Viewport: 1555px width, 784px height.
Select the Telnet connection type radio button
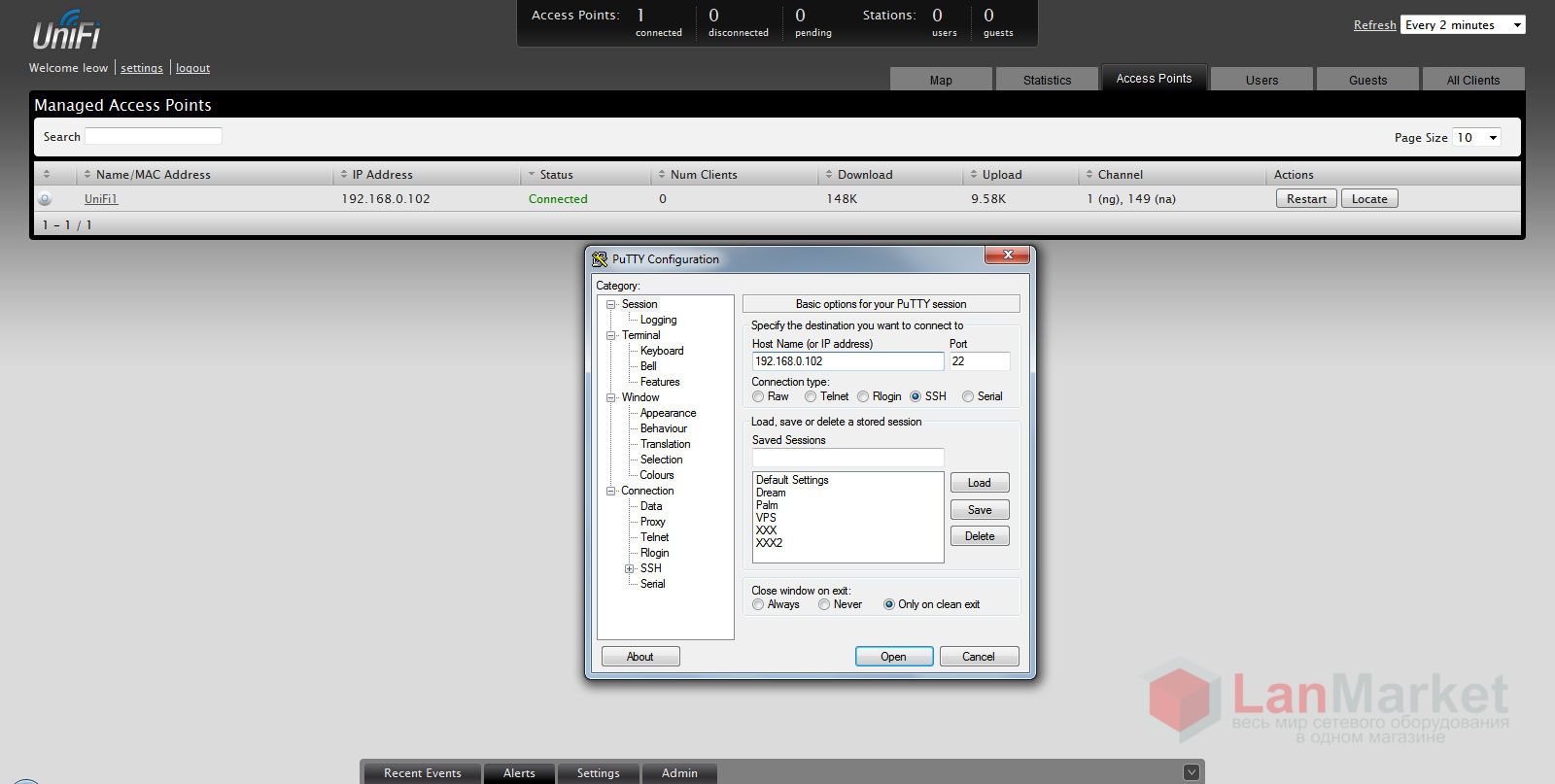pyautogui.click(x=811, y=396)
